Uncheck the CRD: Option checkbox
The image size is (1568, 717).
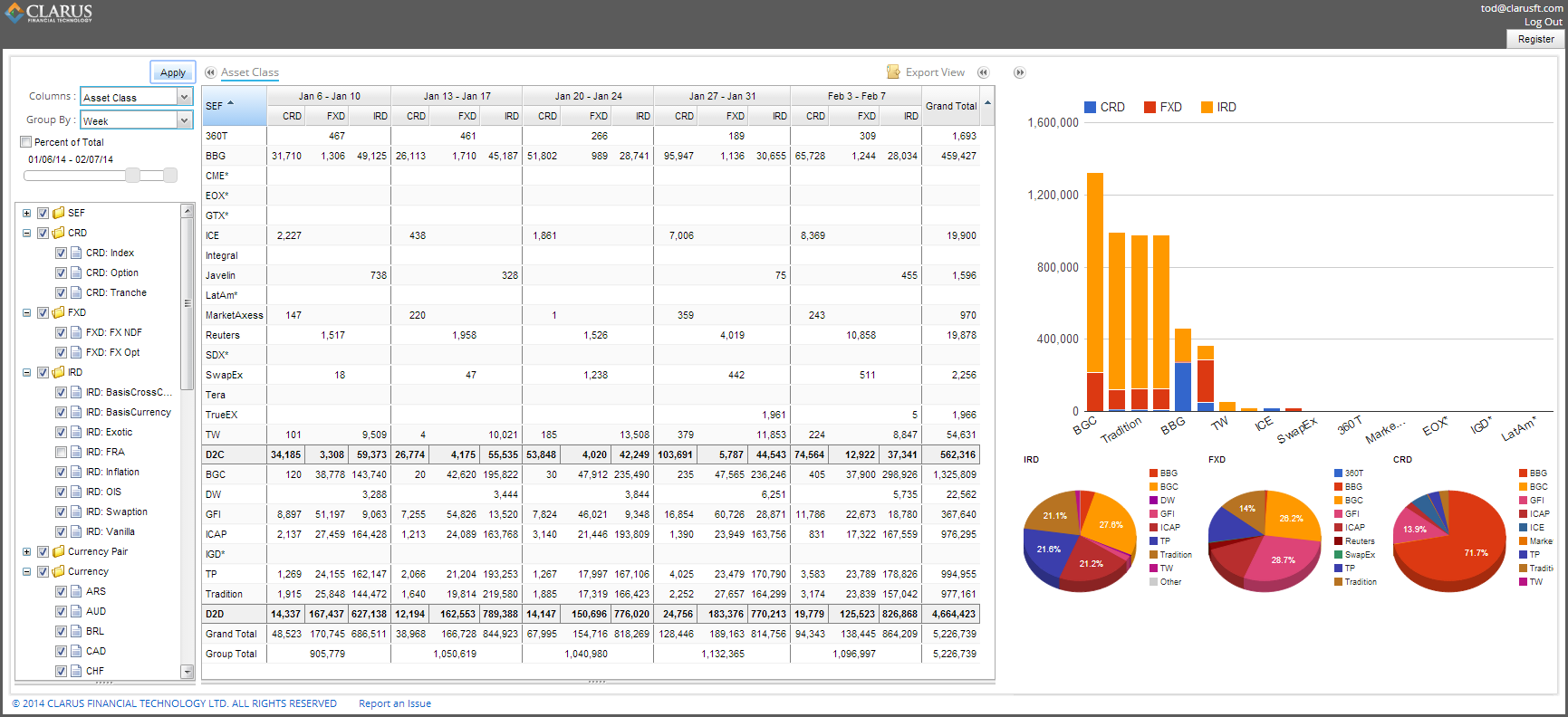click(61, 272)
